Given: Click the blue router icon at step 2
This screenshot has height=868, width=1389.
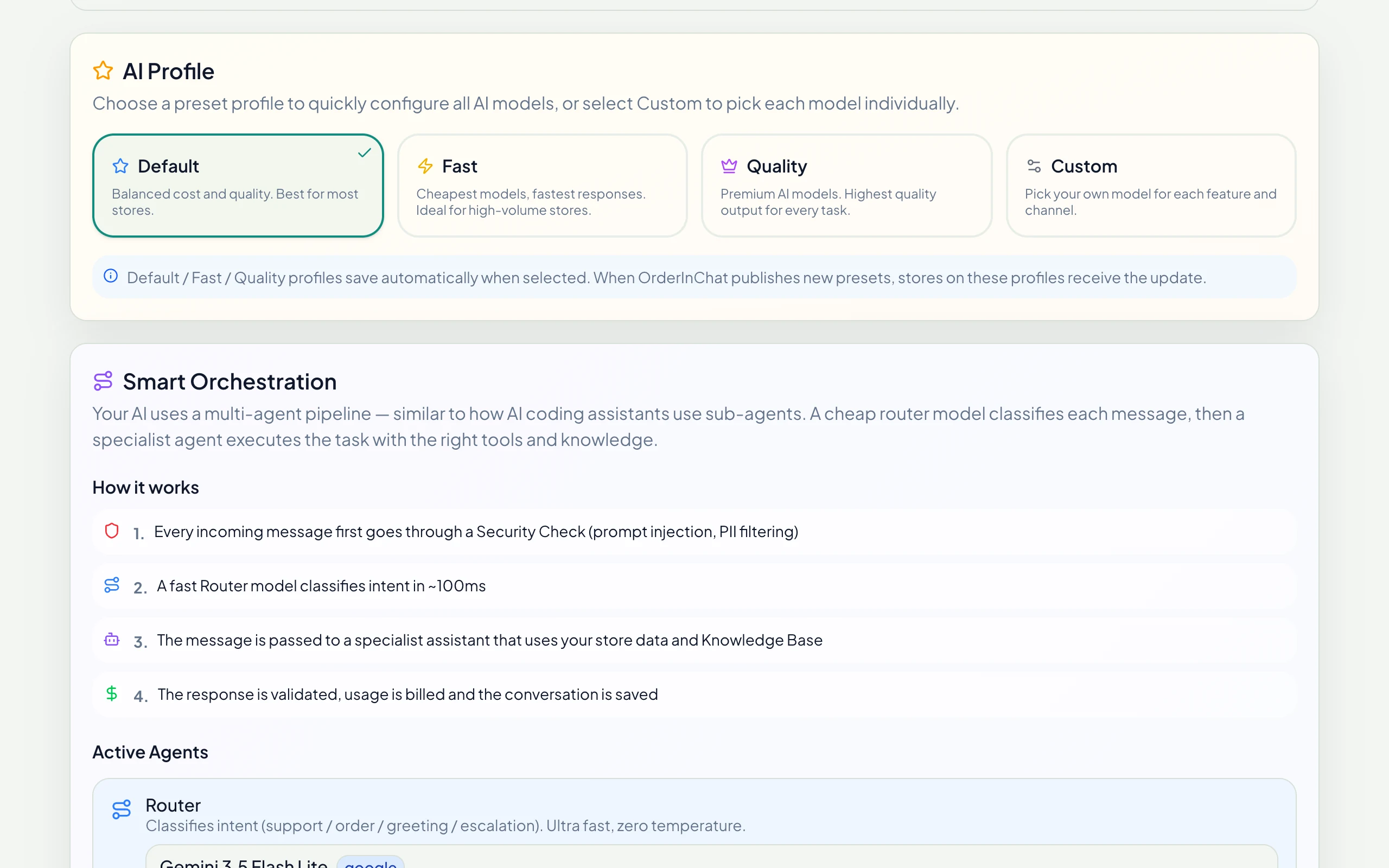Looking at the screenshot, I should (112, 585).
